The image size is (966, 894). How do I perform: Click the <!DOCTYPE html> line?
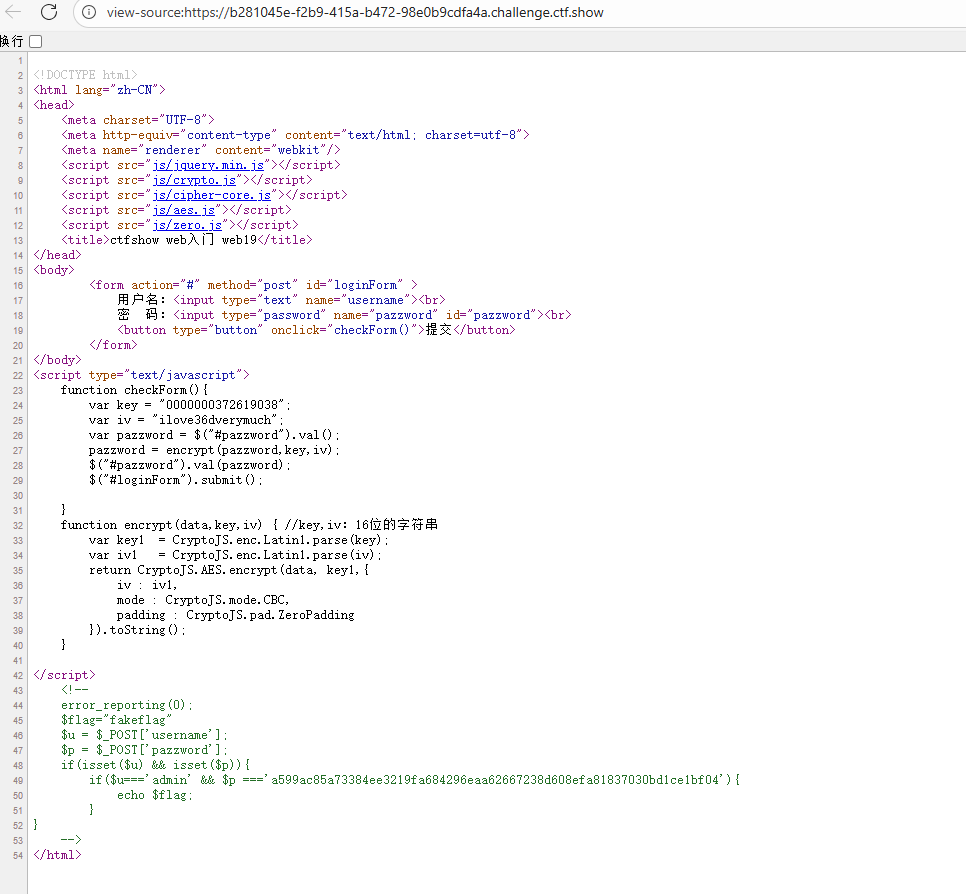coord(85,75)
